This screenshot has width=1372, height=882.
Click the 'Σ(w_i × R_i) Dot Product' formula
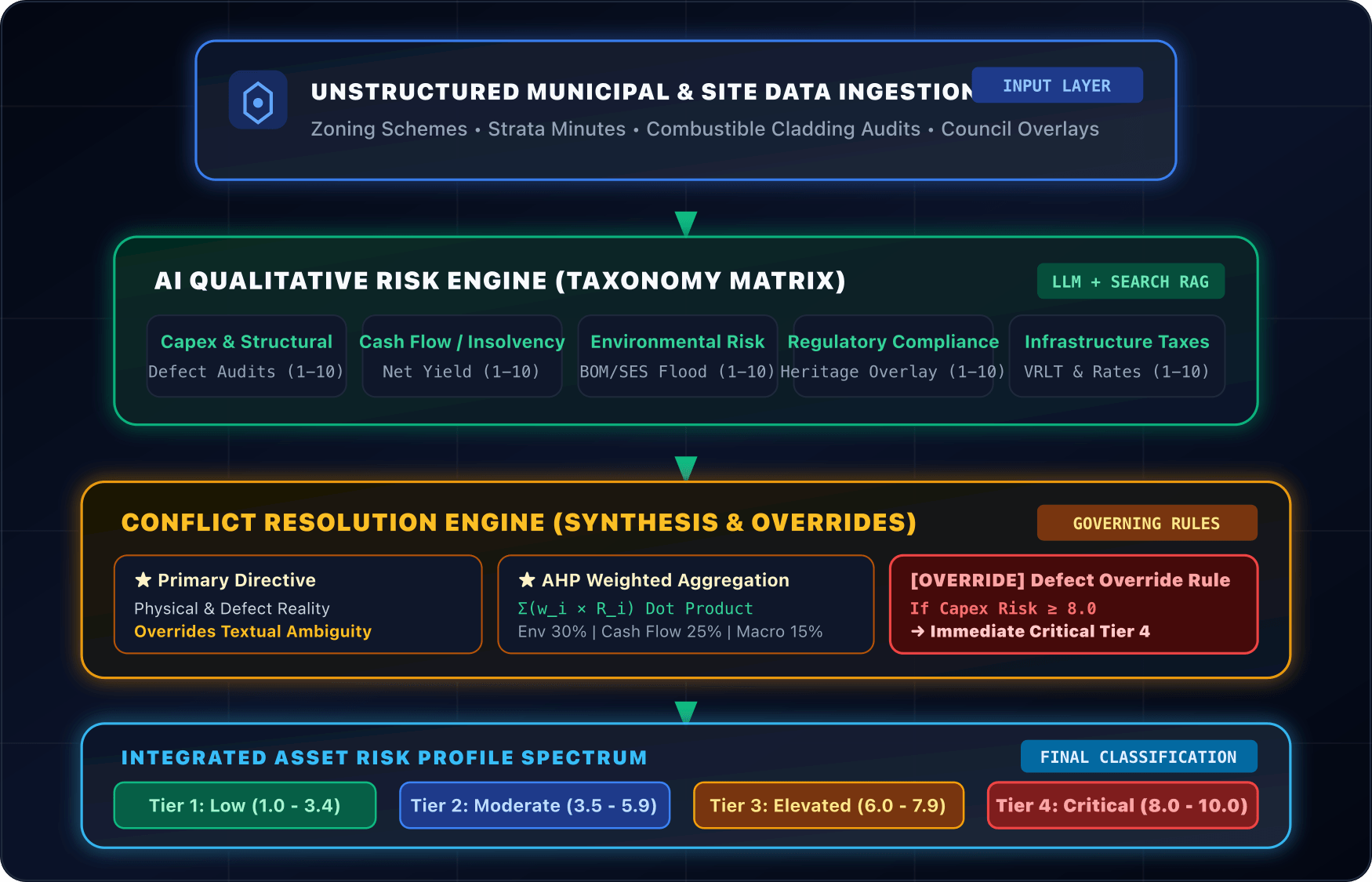pyautogui.click(x=635, y=608)
